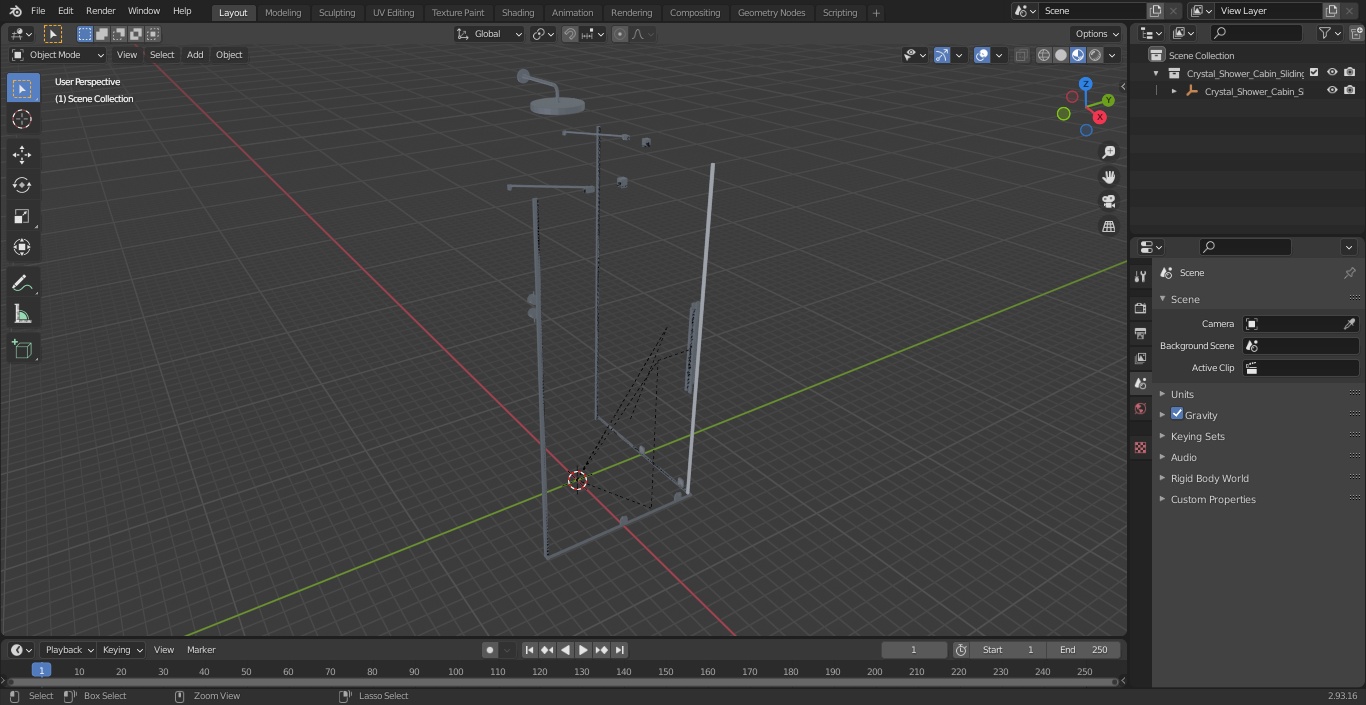
Task: Click the zoom viewport icon
Action: [1108, 152]
